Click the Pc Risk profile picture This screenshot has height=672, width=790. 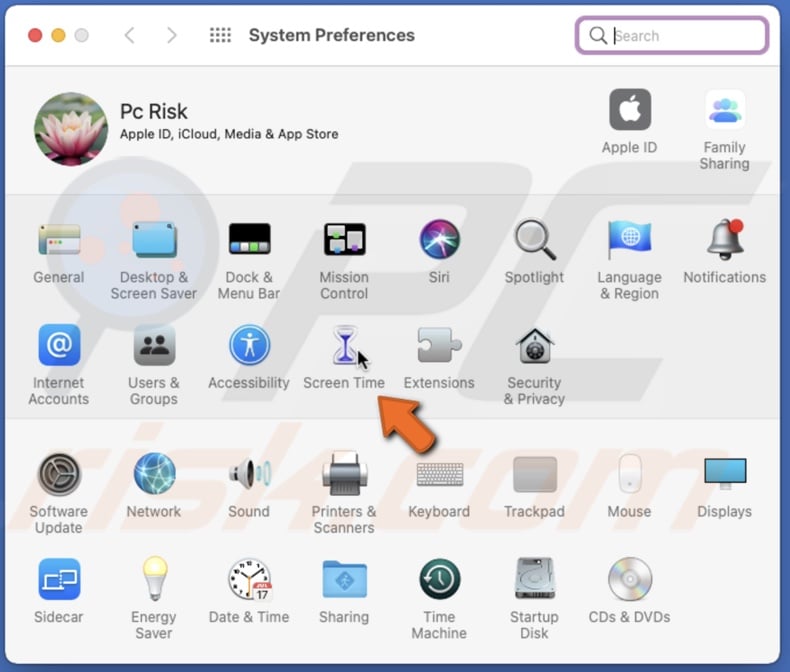[70, 129]
